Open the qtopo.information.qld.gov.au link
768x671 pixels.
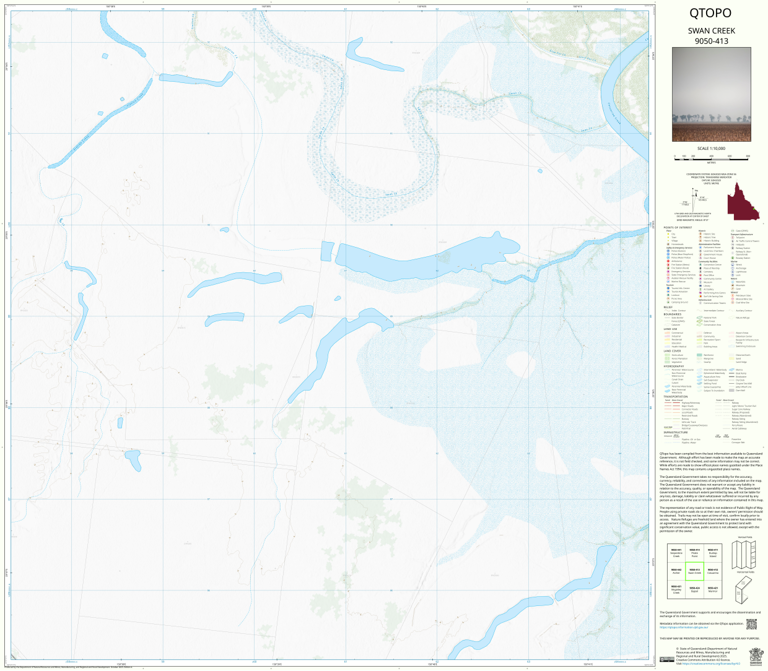(684, 627)
